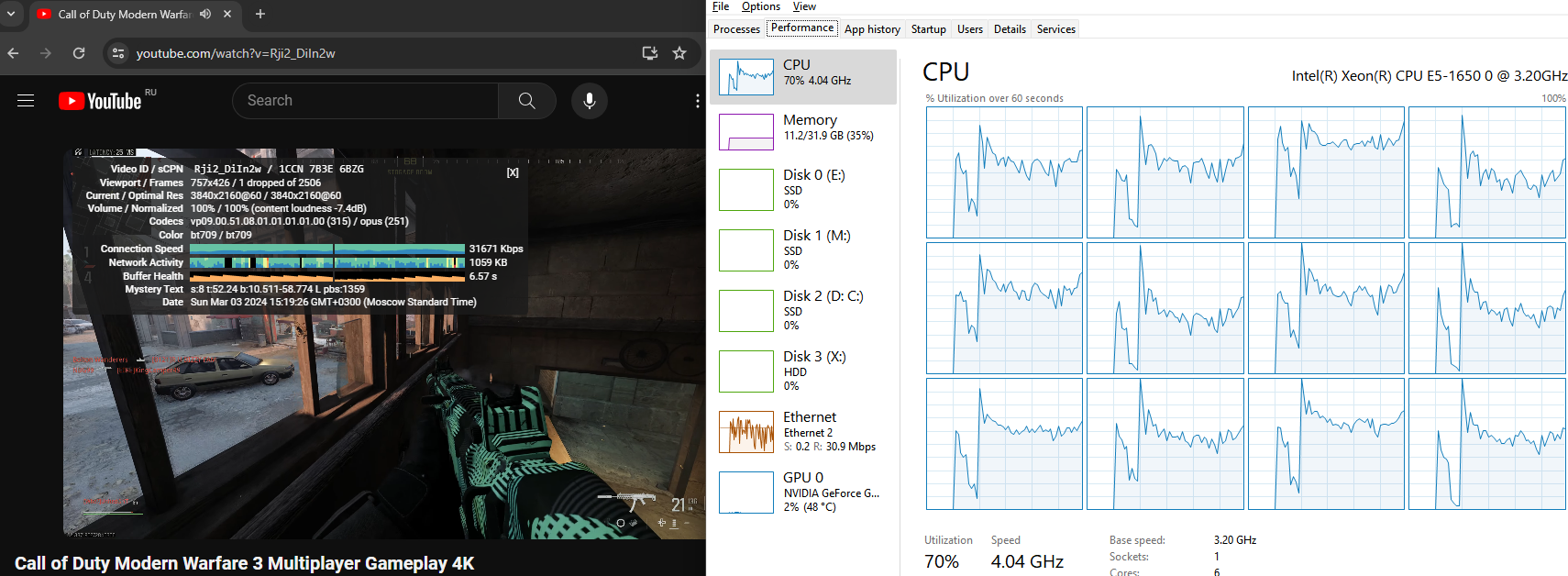
Task: Click the Base speed 3.20 GHz value
Action: 1235,540
